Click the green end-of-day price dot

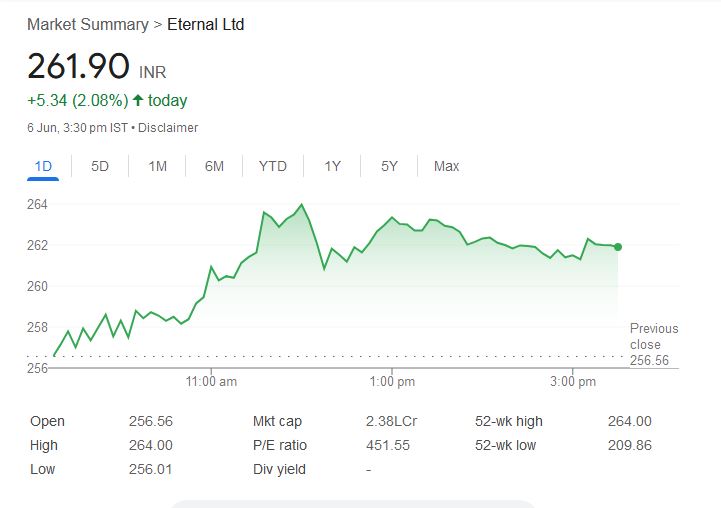(x=618, y=247)
